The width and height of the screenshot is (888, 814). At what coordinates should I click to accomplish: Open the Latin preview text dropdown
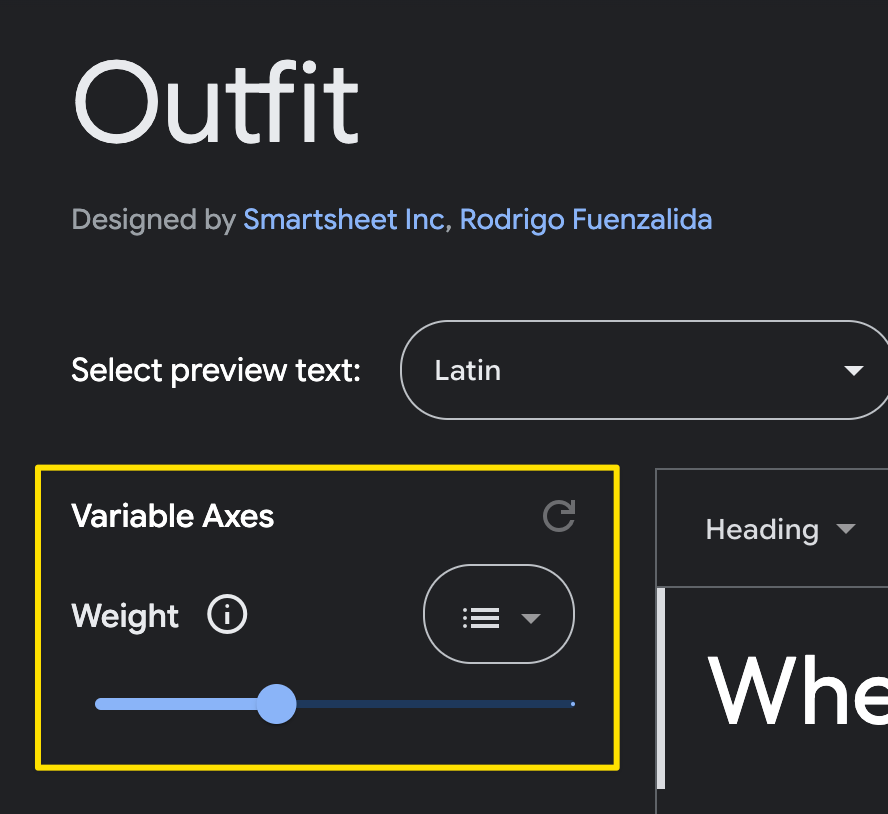click(644, 370)
